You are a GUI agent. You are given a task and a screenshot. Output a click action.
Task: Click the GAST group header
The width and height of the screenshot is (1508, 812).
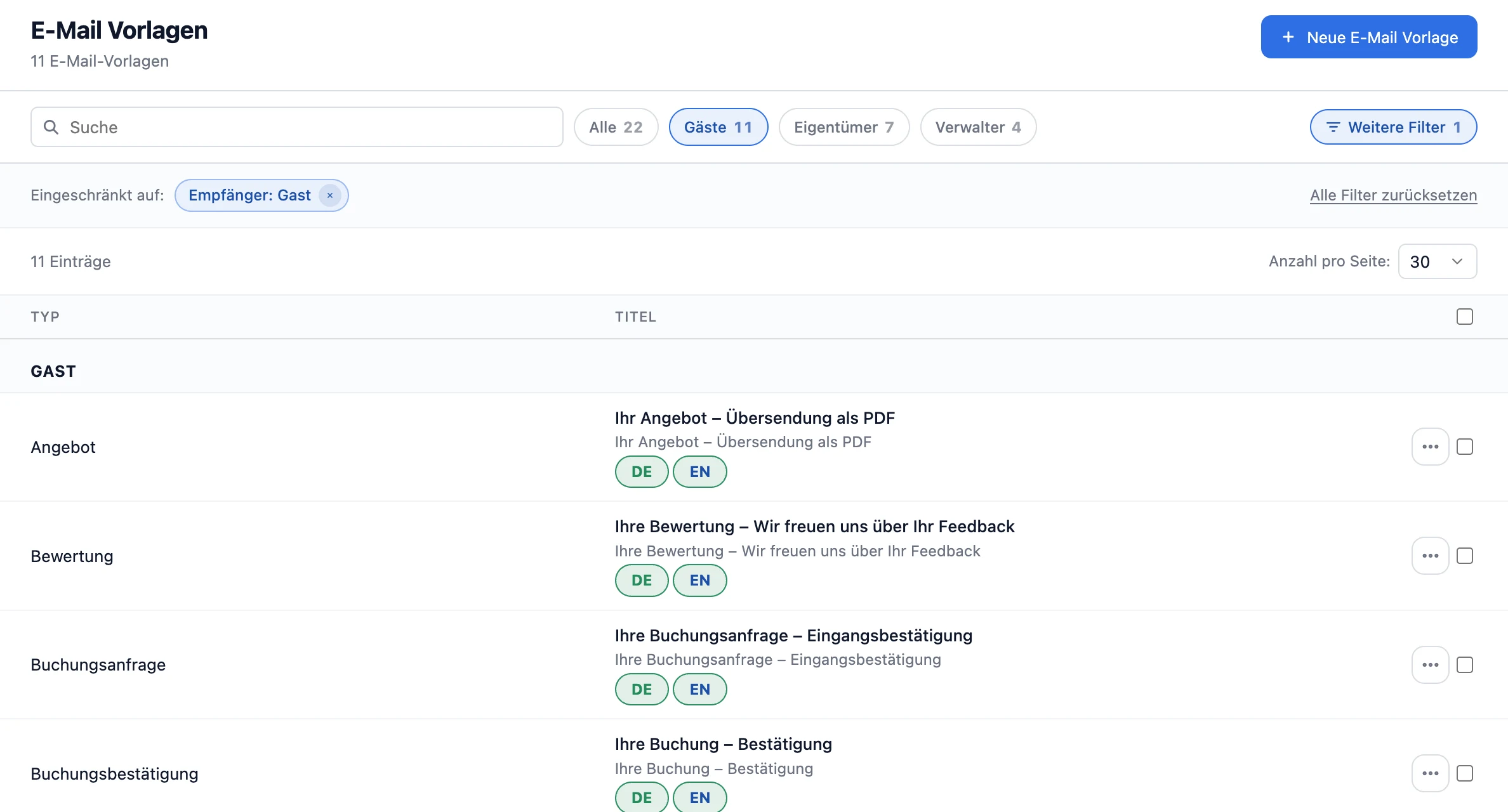[53, 371]
